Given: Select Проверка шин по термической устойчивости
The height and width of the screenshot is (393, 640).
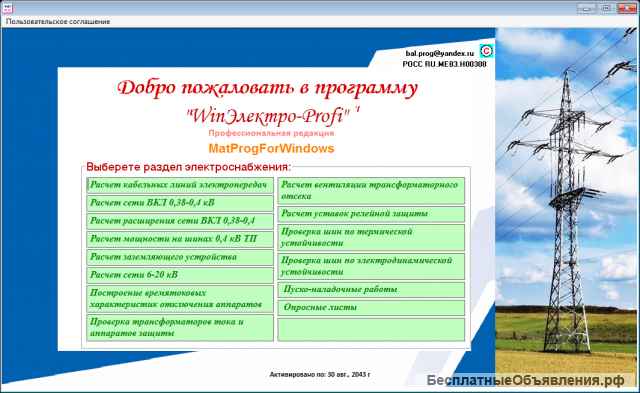Looking at the screenshot, I should [x=371, y=238].
